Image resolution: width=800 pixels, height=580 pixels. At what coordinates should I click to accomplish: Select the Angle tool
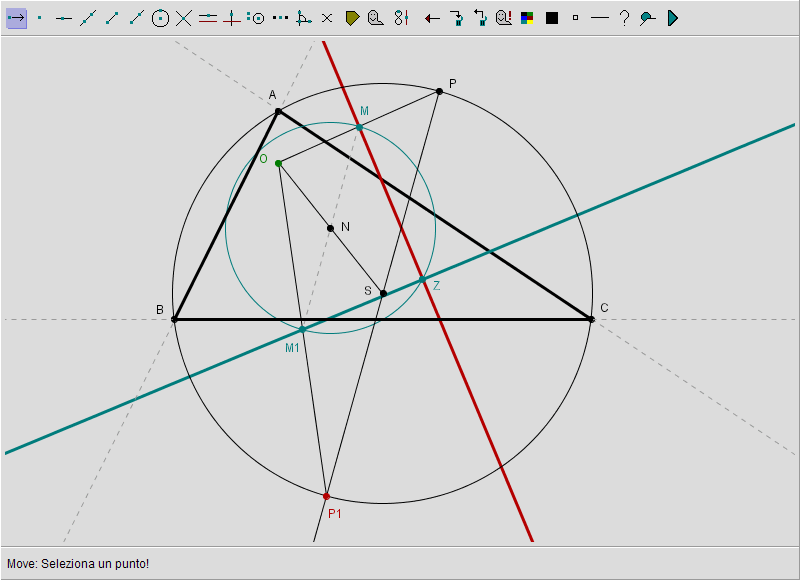(x=304, y=18)
